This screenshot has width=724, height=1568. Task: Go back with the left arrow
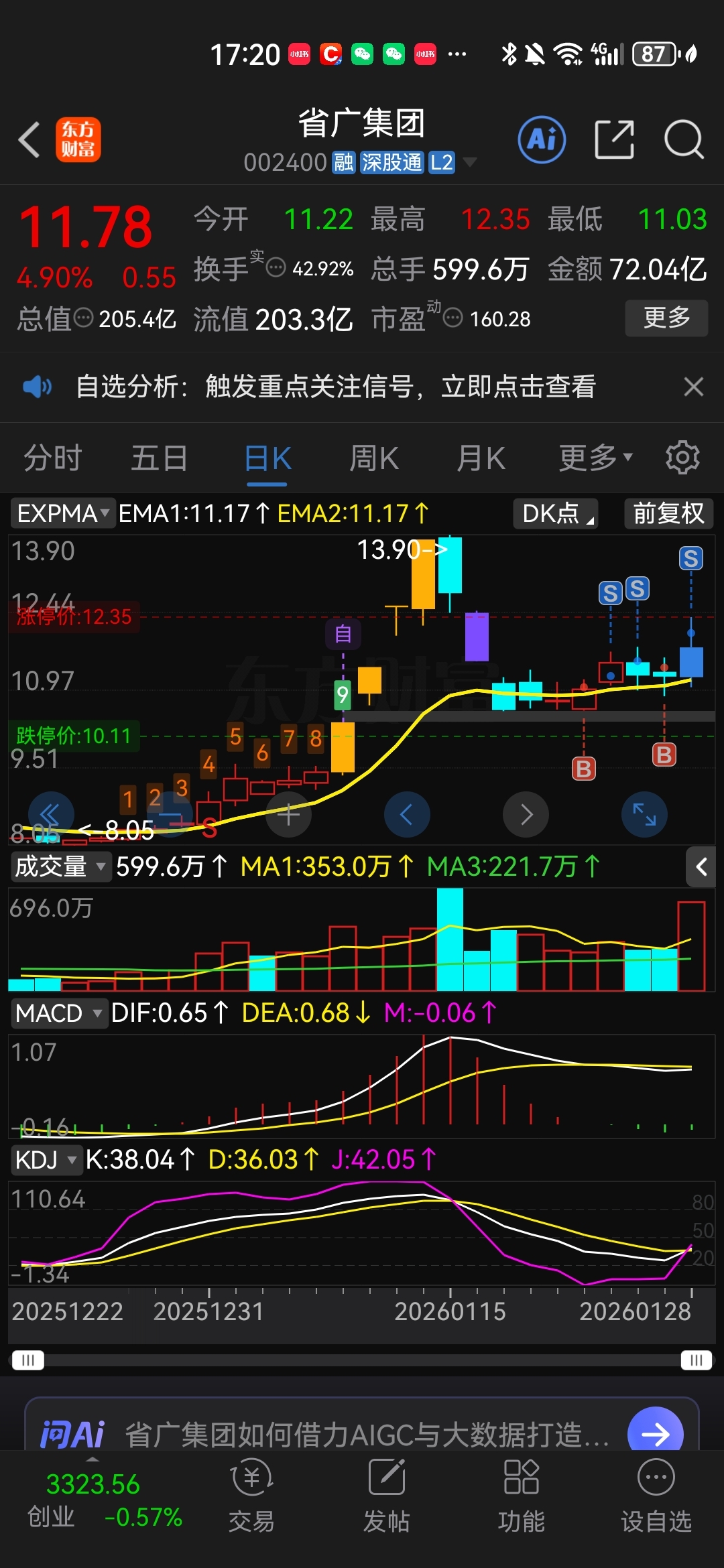click(29, 140)
